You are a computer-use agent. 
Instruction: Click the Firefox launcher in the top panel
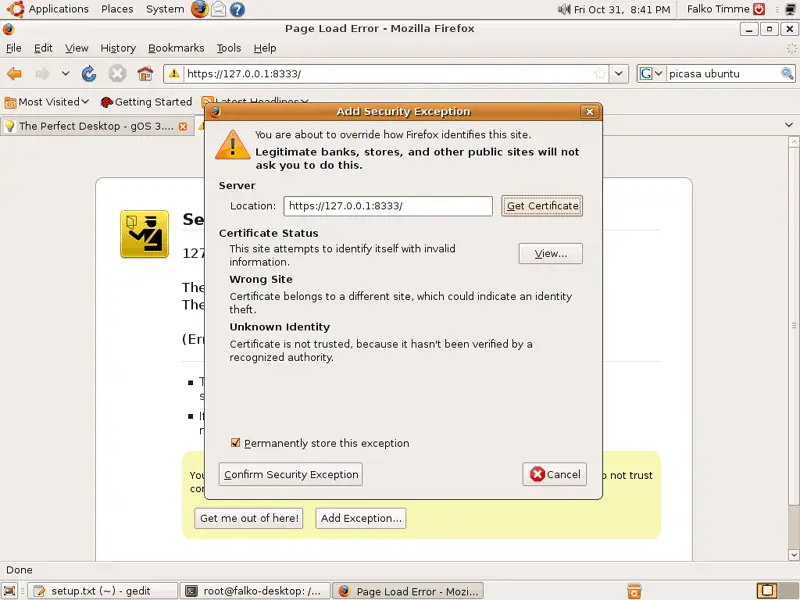click(199, 9)
